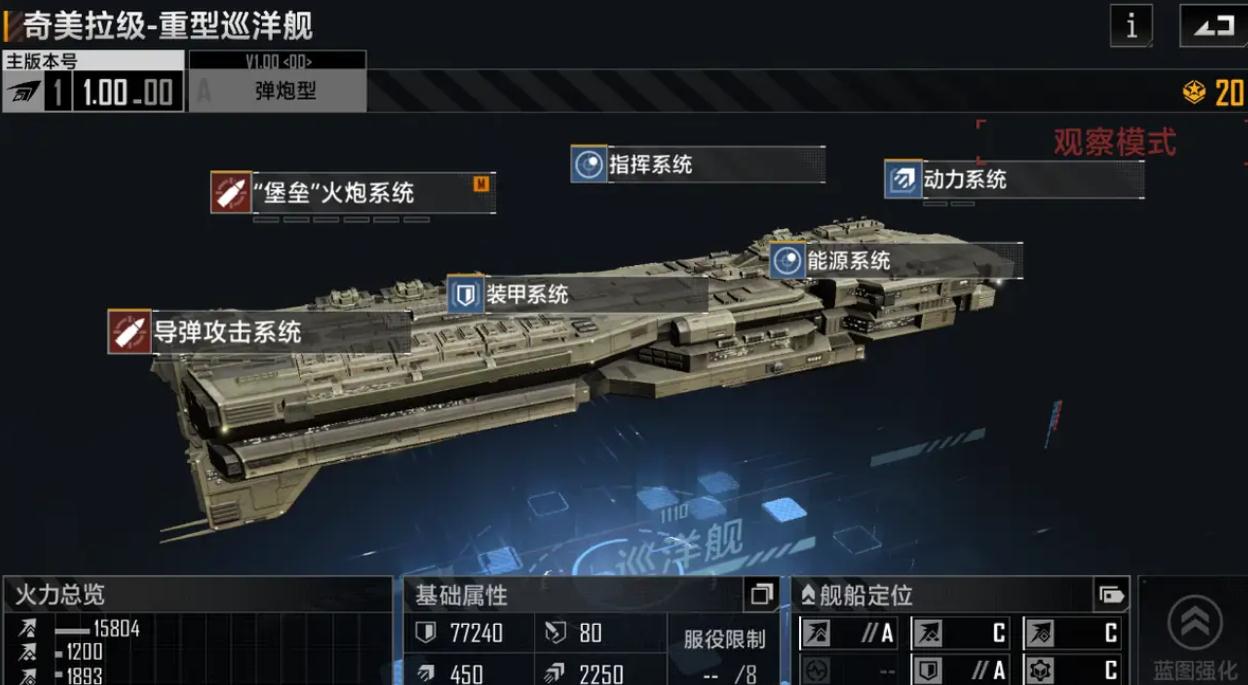The image size is (1248, 685).
Task: Open the 动力系统 propulsion icon
Action: tap(903, 179)
